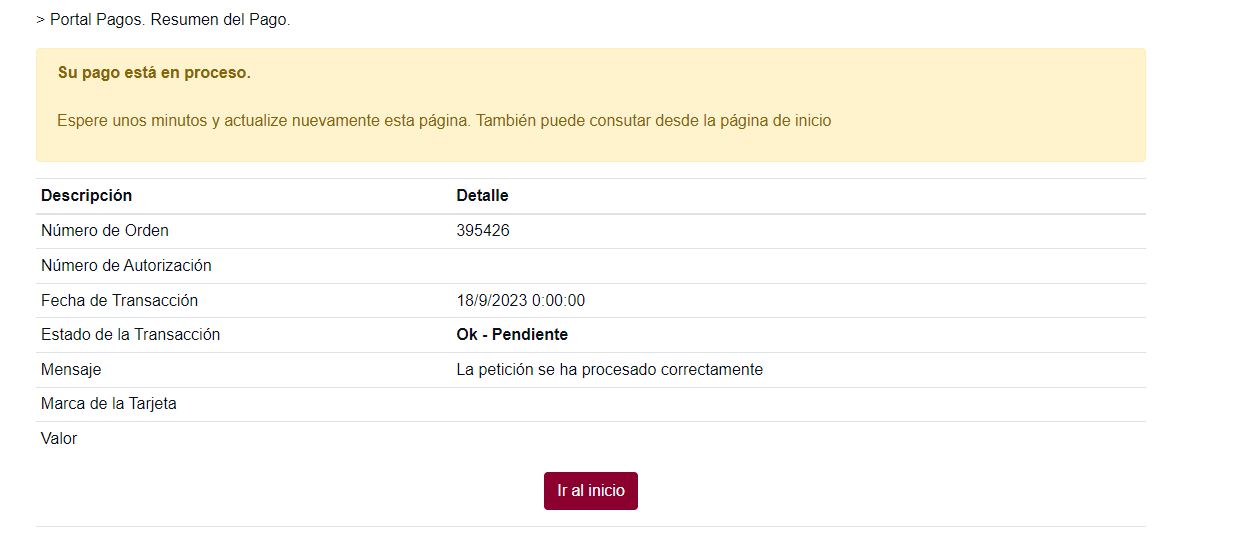Click the "Número de Autorización" row label

coord(126,266)
